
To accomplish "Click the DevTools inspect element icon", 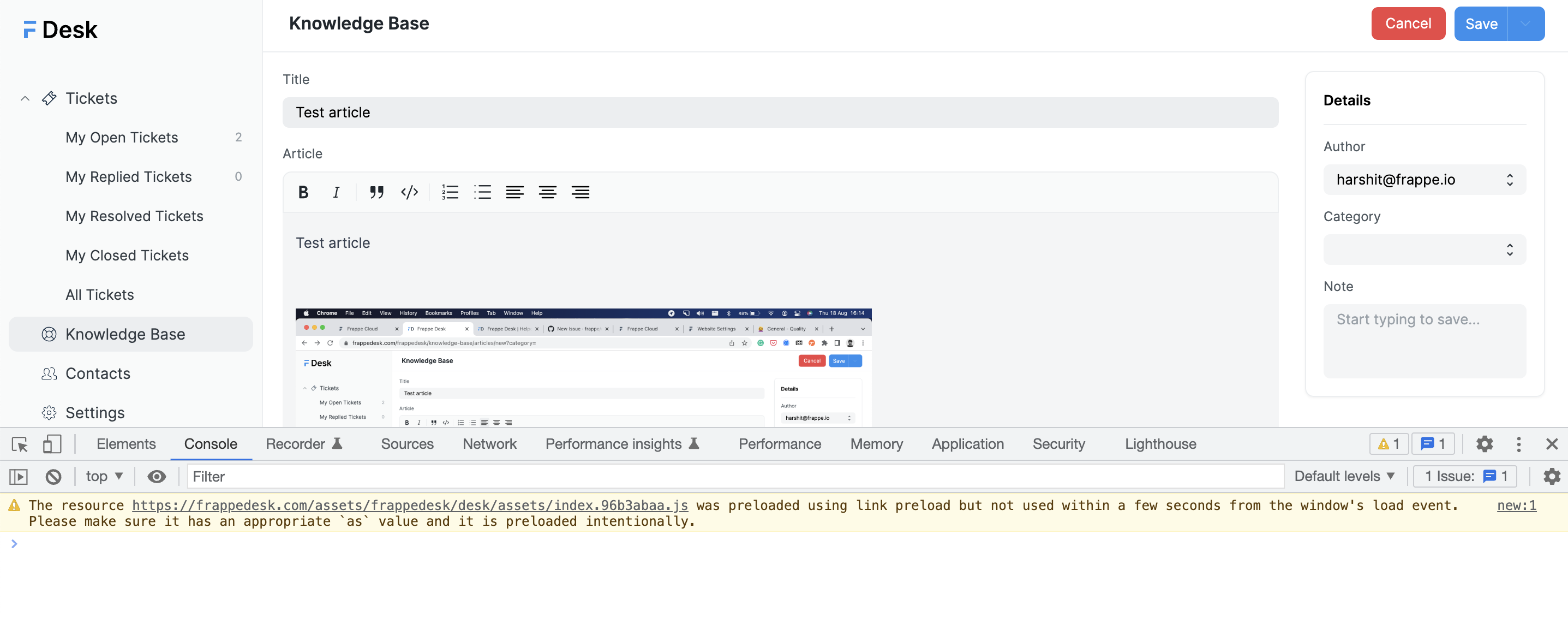I will click(20, 444).
